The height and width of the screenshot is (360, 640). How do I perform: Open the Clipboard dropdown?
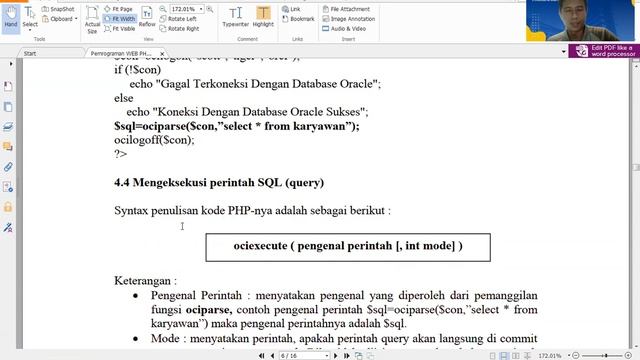point(60,19)
